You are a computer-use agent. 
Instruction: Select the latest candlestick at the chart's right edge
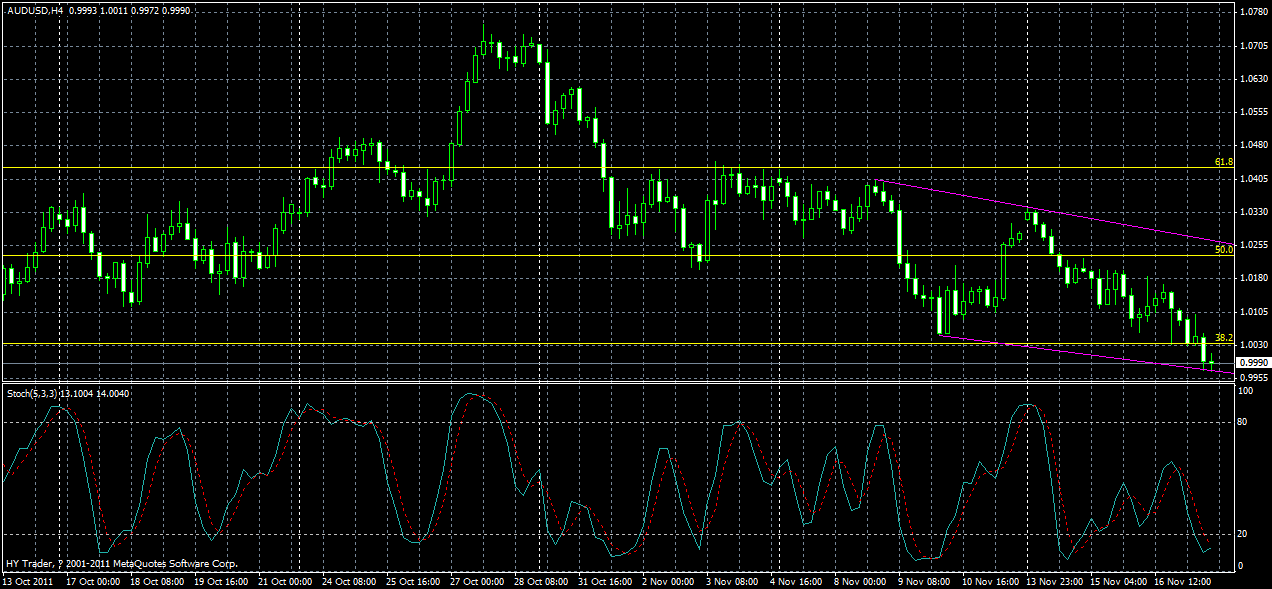[x=1212, y=360]
